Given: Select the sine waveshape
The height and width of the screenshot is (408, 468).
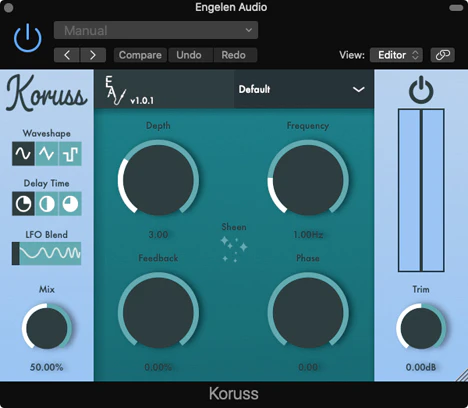Looking at the screenshot, I should (x=23, y=154).
